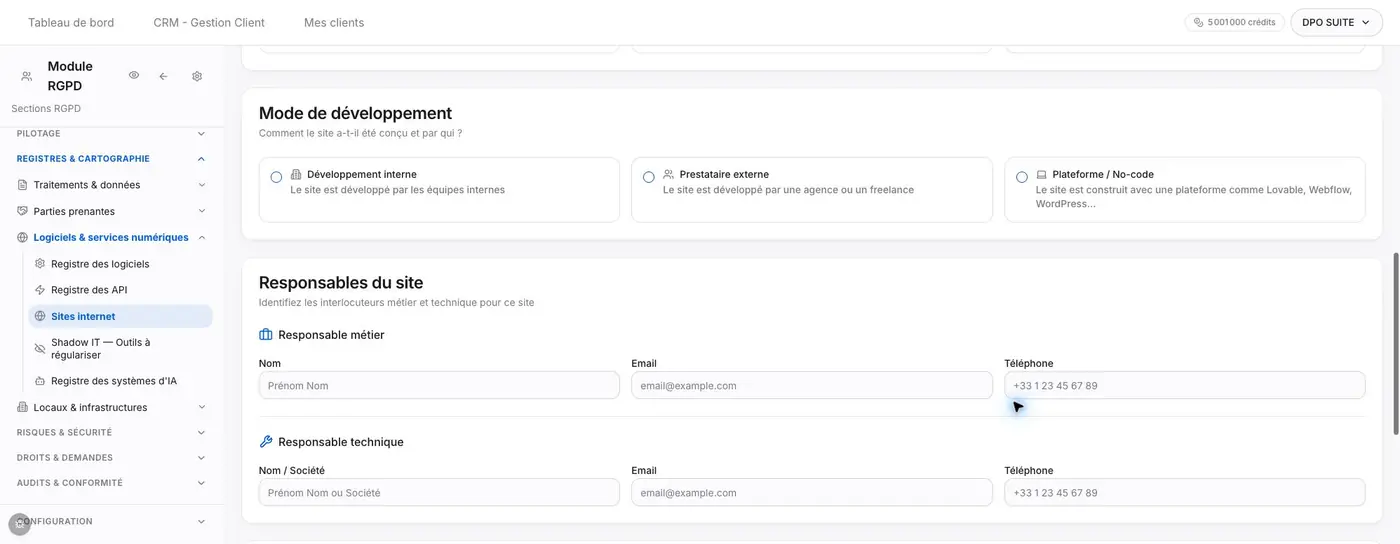Image resolution: width=1400 pixels, height=544 pixels.
Task: Click the Parties prenantes handshake icon
Action: 23,211
